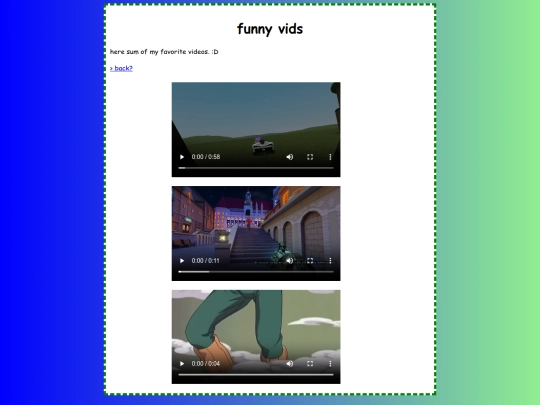Play the 0:04 cartoon legs video
This screenshot has width=540, height=405.
click(x=182, y=364)
